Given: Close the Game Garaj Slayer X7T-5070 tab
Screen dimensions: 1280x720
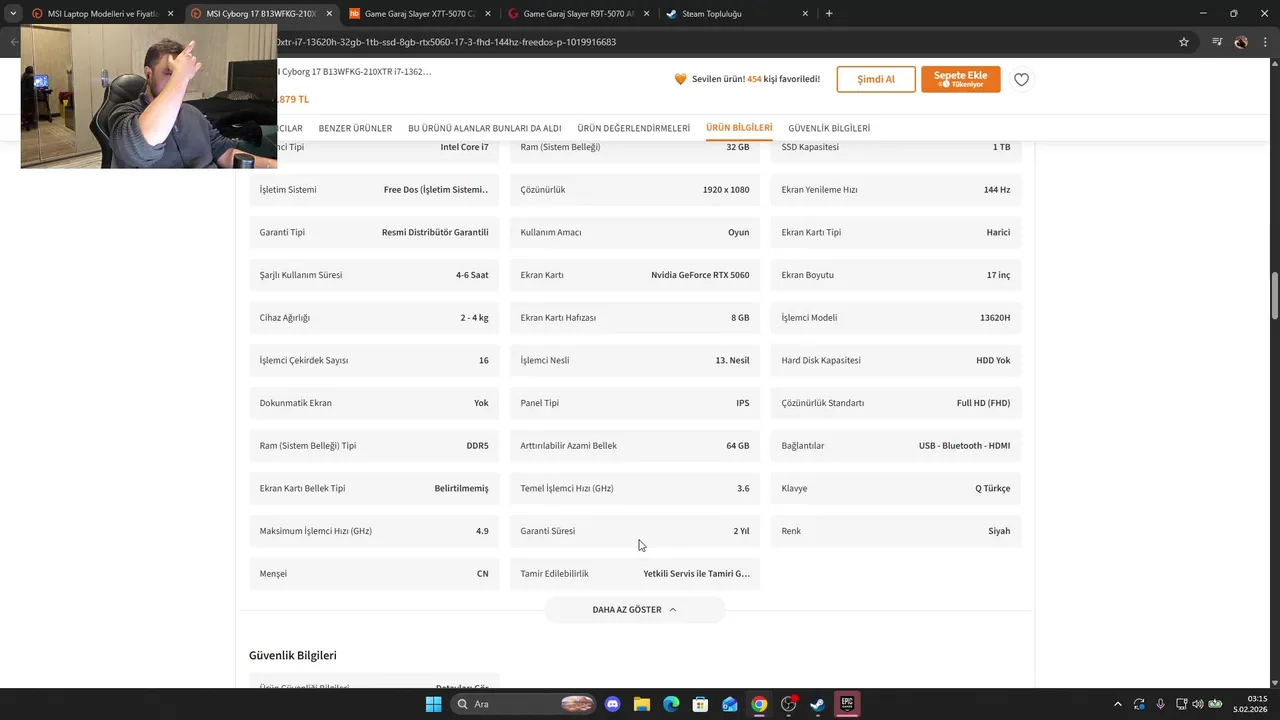Looking at the screenshot, I should 486,14.
